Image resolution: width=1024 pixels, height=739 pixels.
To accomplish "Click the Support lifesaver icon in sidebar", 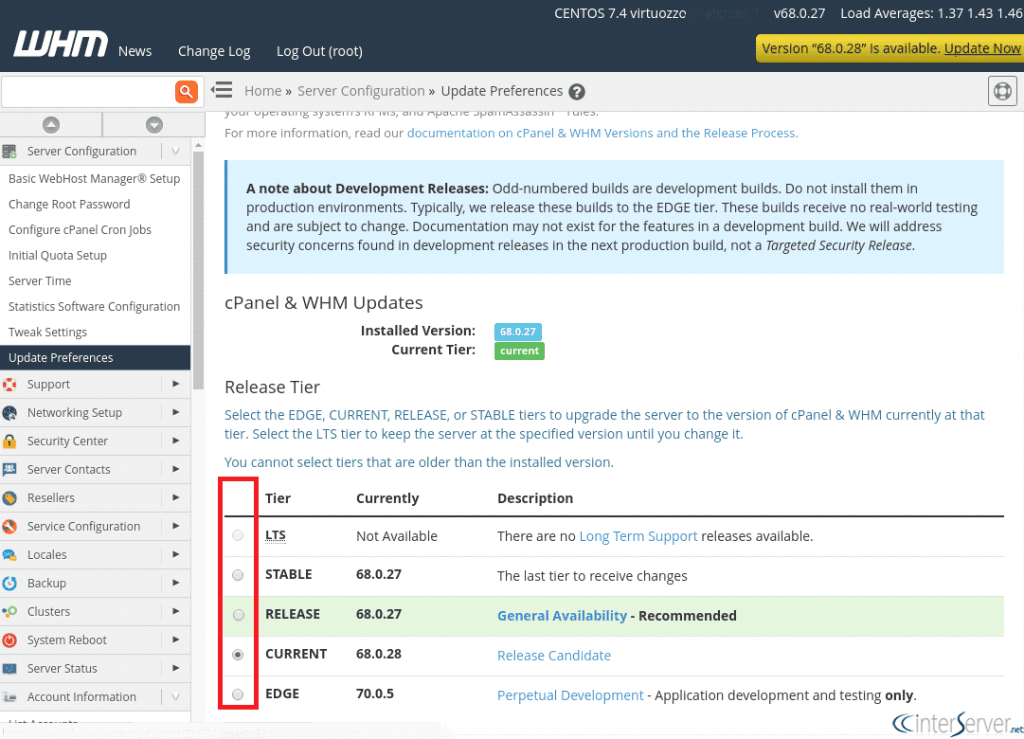I will click(x=9, y=385).
